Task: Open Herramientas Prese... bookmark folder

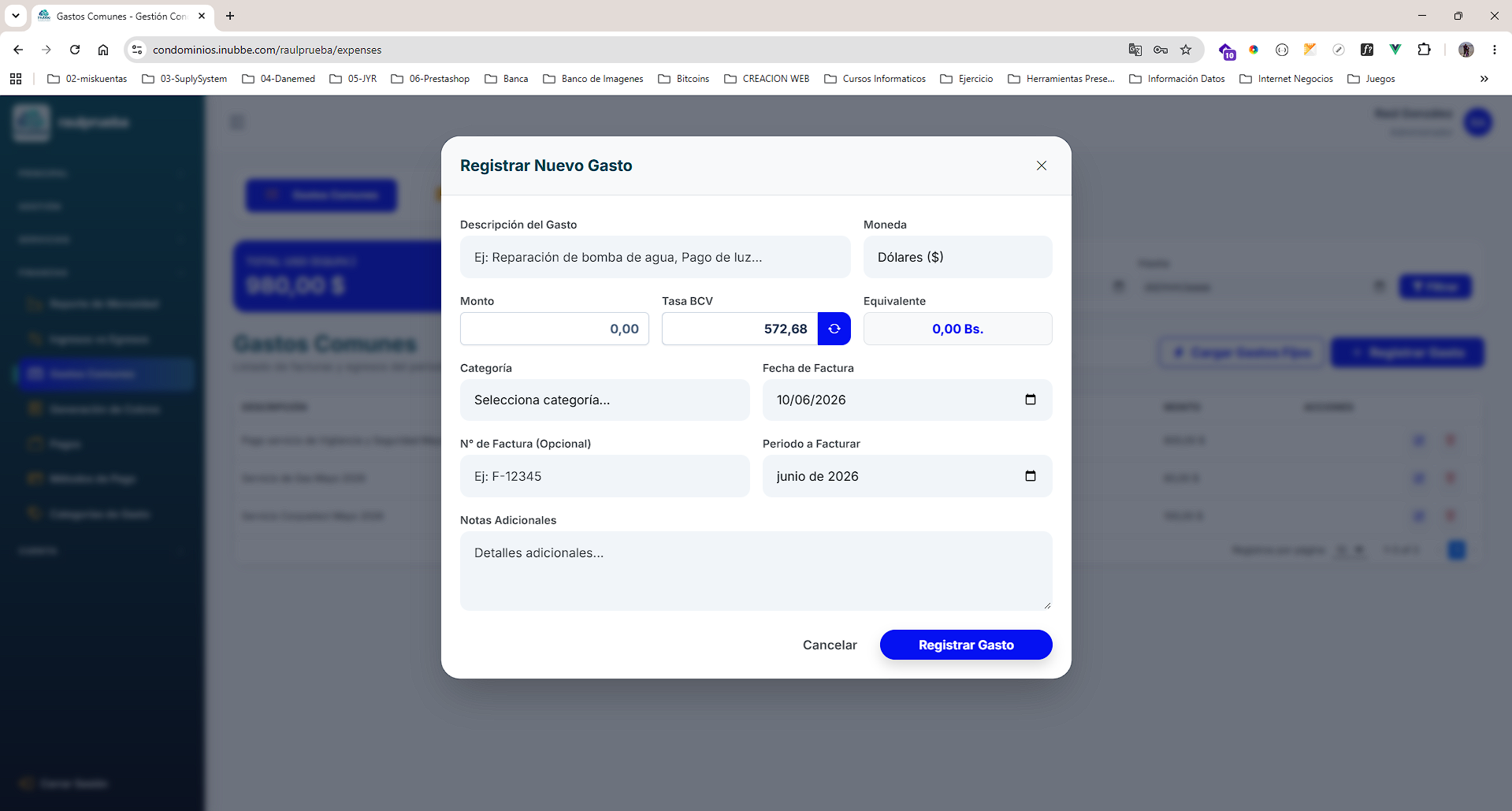Action: [1061, 79]
